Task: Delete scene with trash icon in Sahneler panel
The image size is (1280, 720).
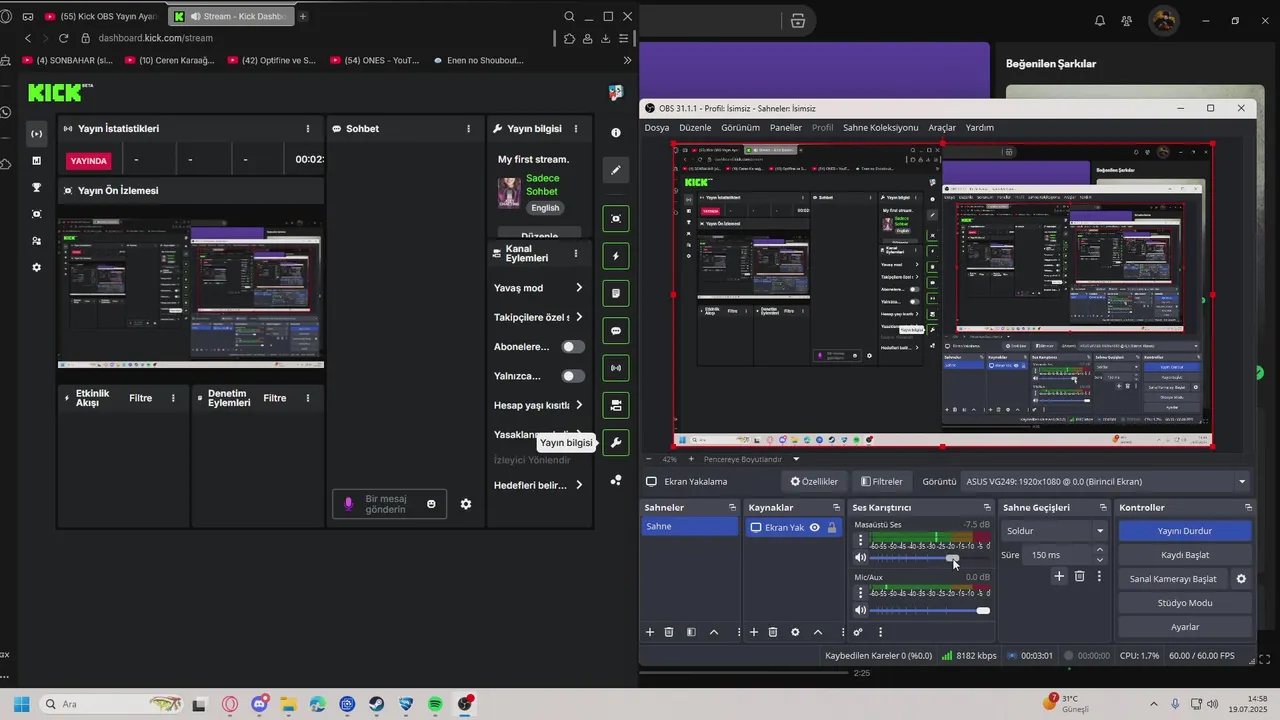Action: (x=669, y=632)
